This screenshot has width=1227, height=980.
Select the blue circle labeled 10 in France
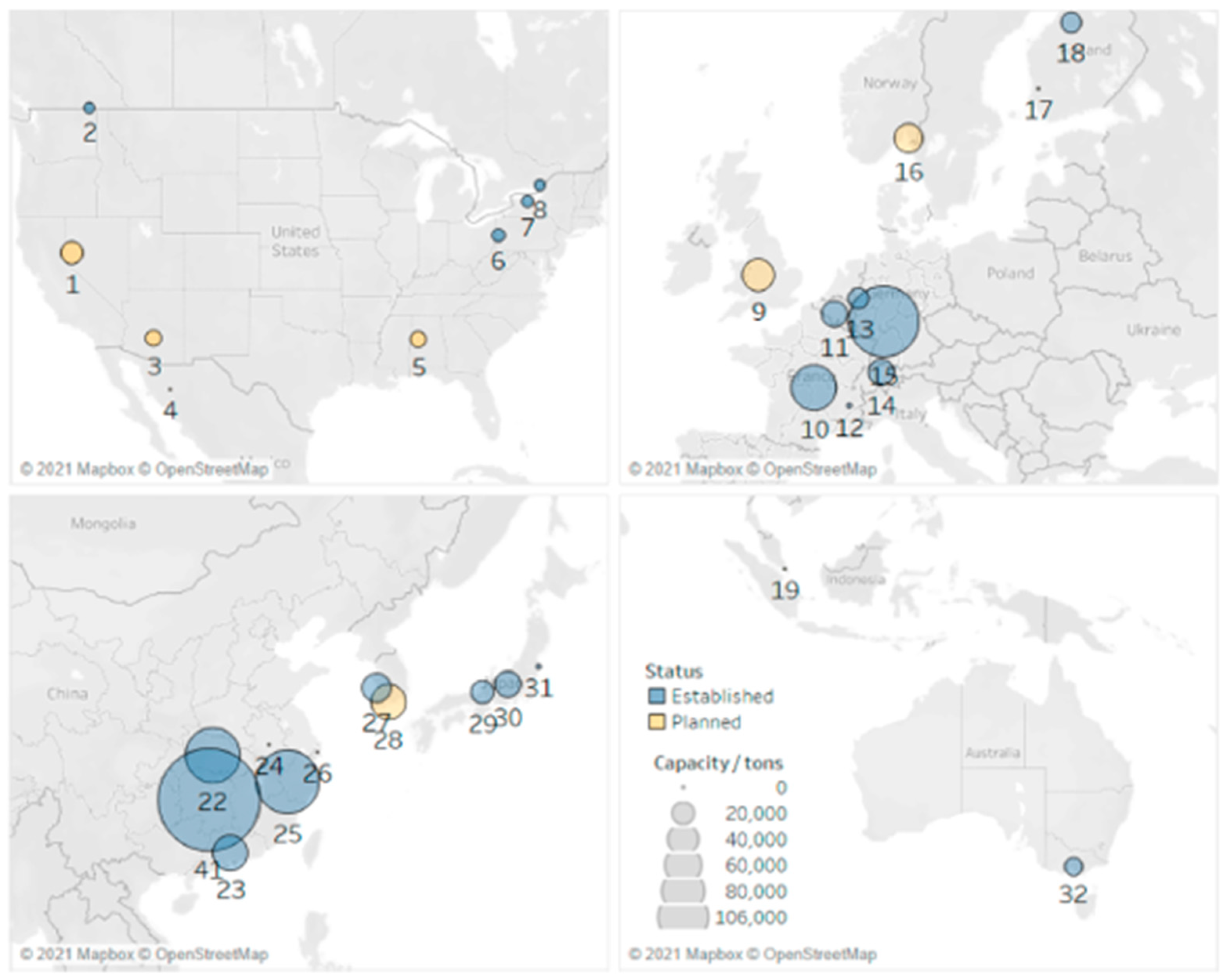[x=813, y=387]
